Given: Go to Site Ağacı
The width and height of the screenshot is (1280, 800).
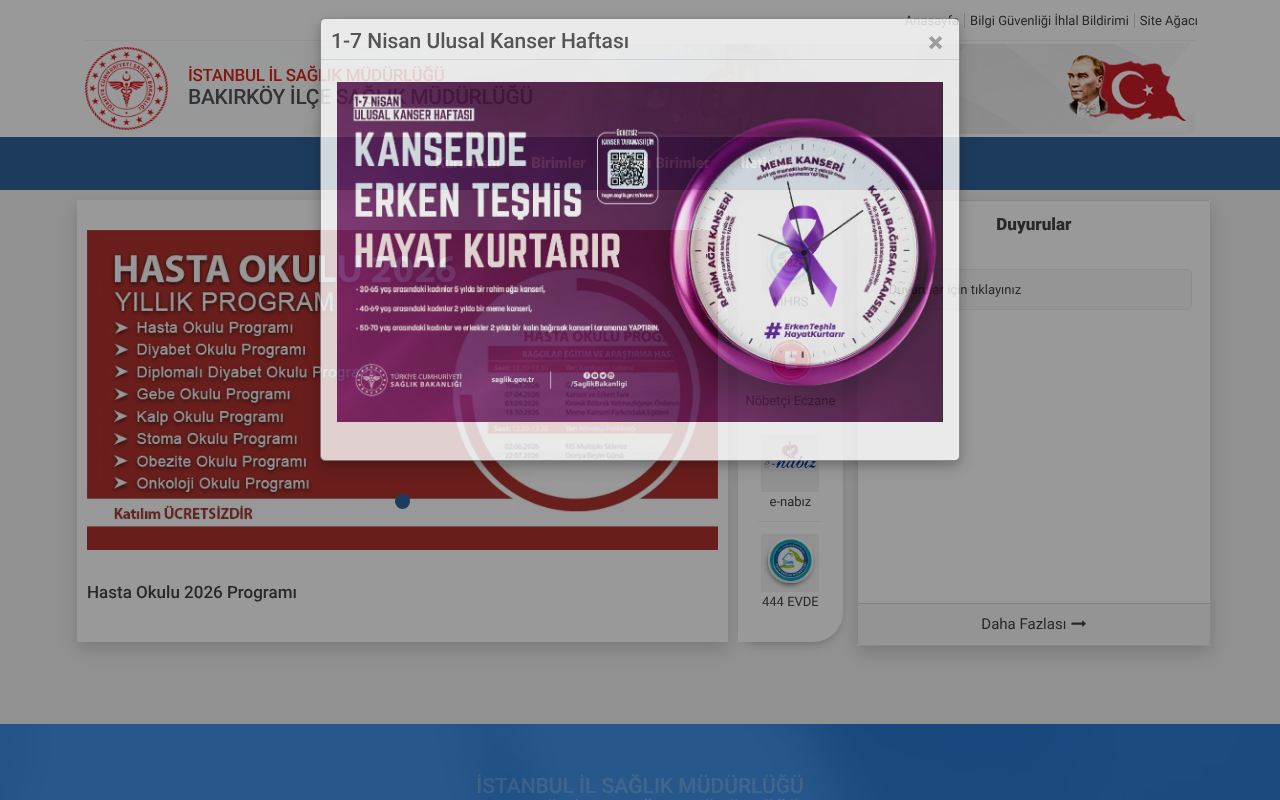Looking at the screenshot, I should [x=1168, y=21].
